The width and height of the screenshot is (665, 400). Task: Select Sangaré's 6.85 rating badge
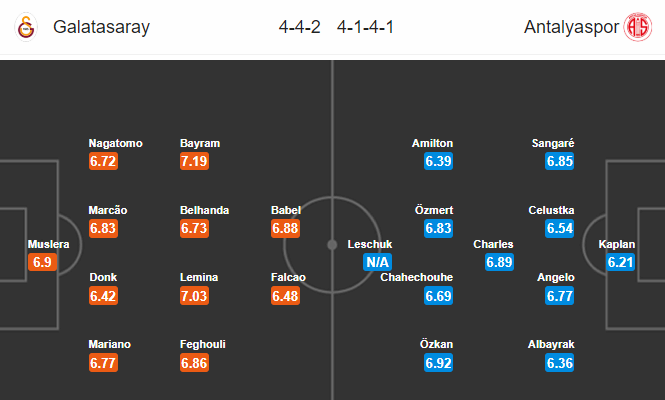click(559, 161)
